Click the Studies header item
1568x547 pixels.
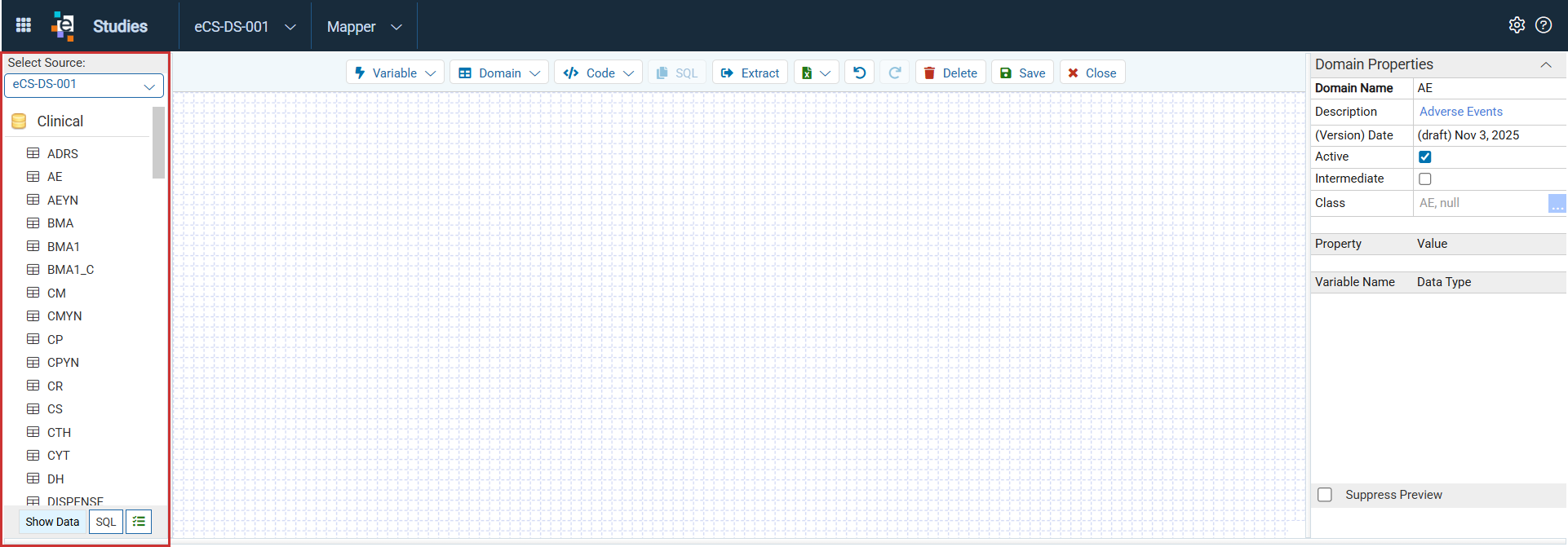pyautogui.click(x=120, y=26)
